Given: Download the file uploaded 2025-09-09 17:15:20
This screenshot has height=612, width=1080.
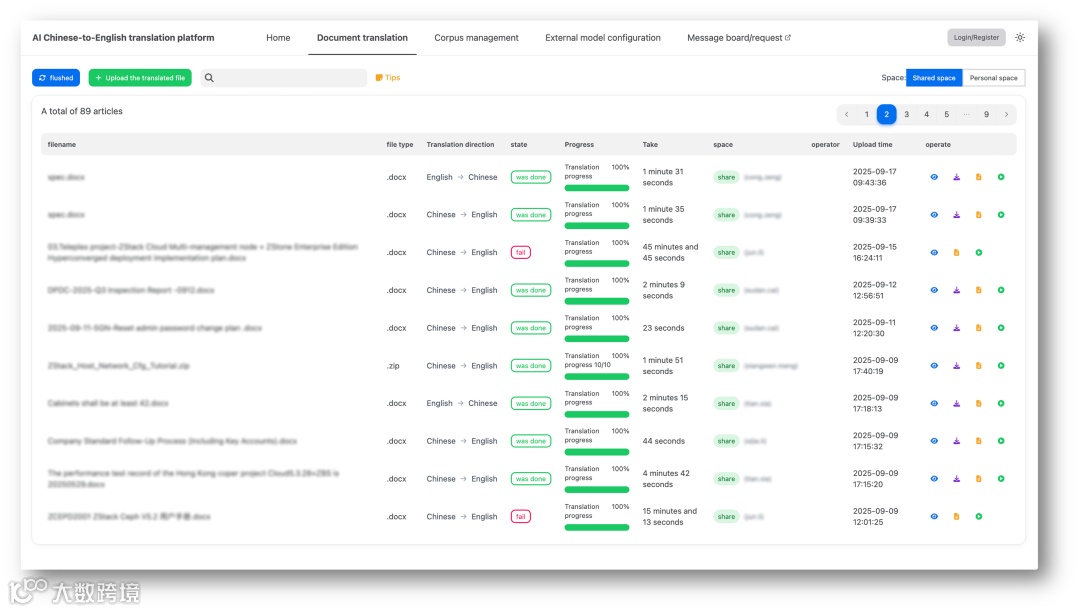Looking at the screenshot, I should point(957,478).
